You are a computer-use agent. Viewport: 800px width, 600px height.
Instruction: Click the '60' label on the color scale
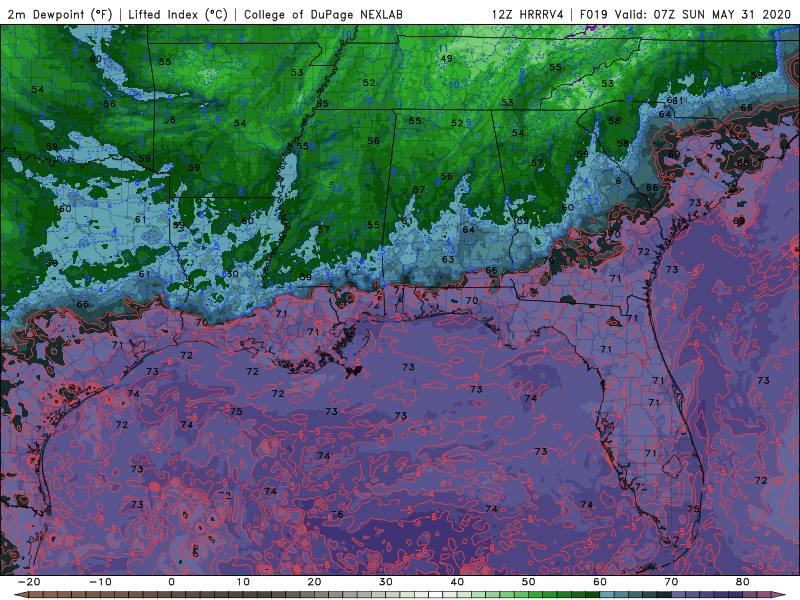(x=600, y=582)
